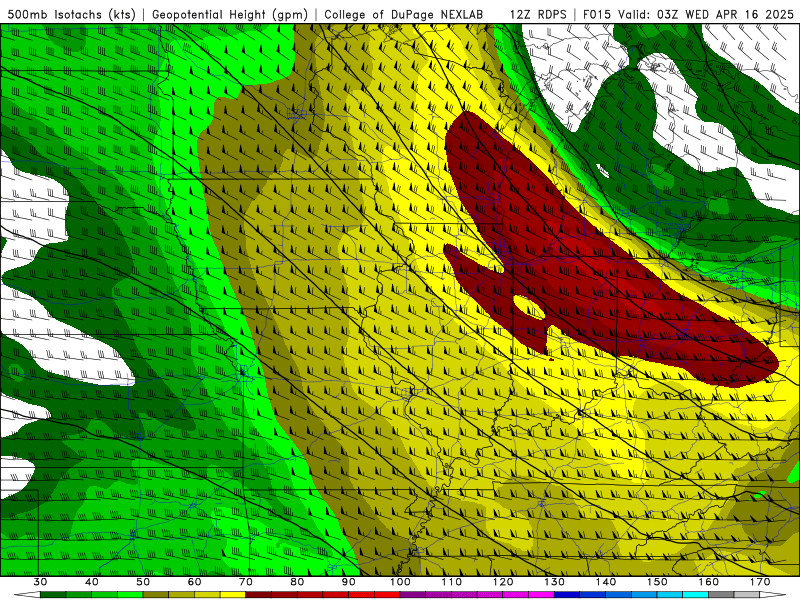
Task: Select the dark green 30-35 kt swatch
Action: 53,595
